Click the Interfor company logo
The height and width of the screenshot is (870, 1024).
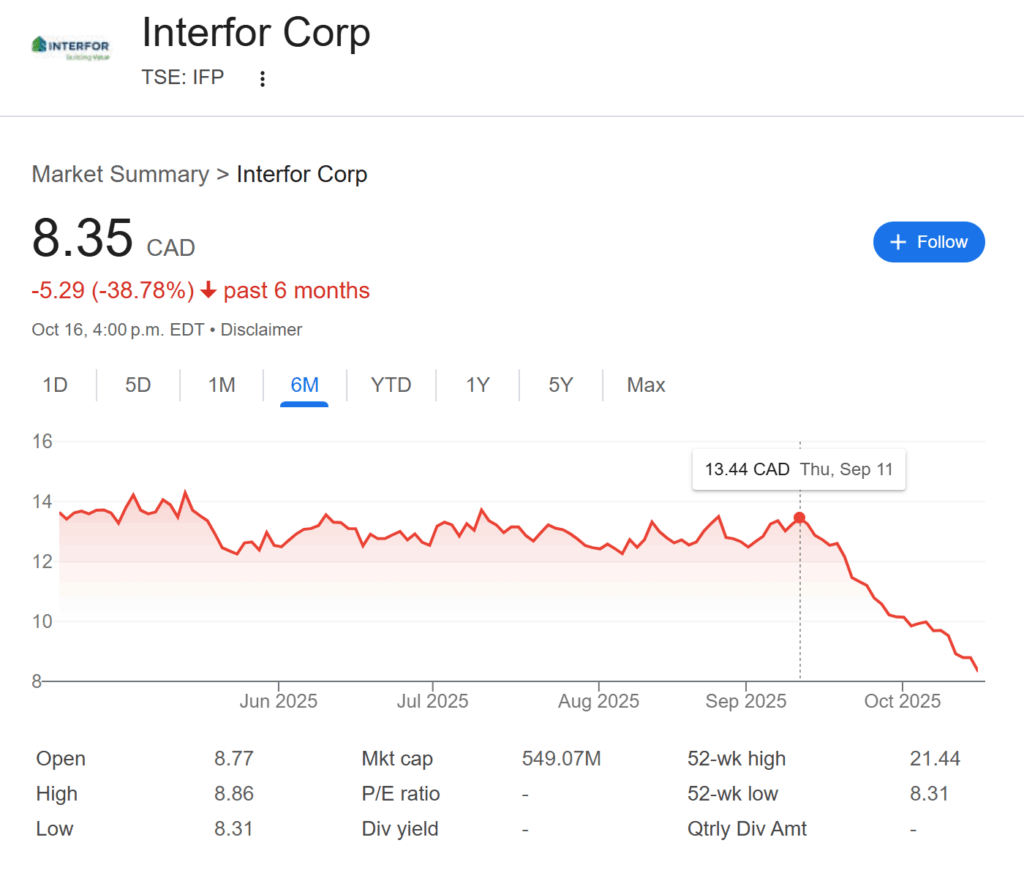(71, 48)
